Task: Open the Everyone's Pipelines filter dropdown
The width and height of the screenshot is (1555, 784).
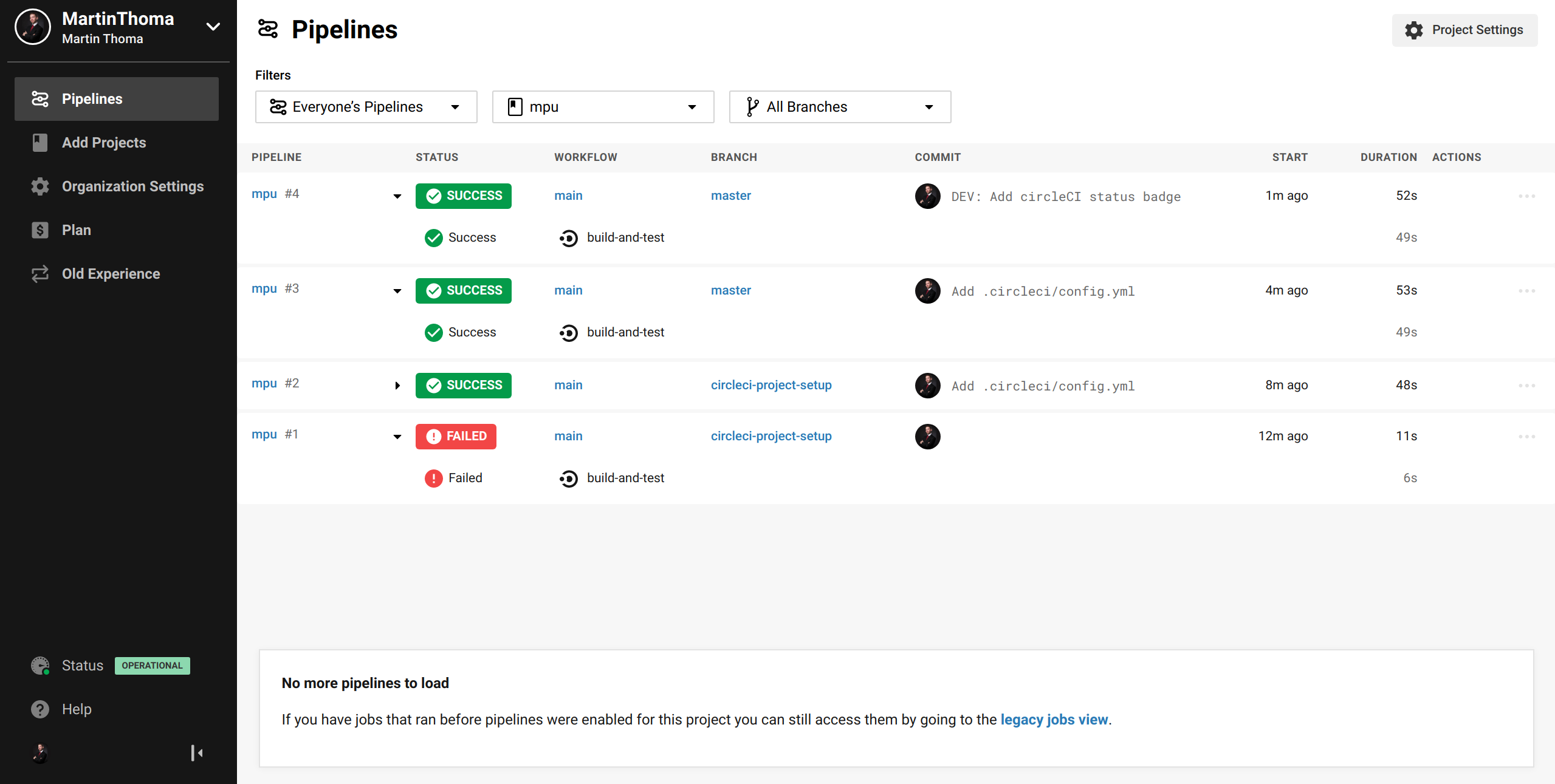Action: pyautogui.click(x=366, y=107)
